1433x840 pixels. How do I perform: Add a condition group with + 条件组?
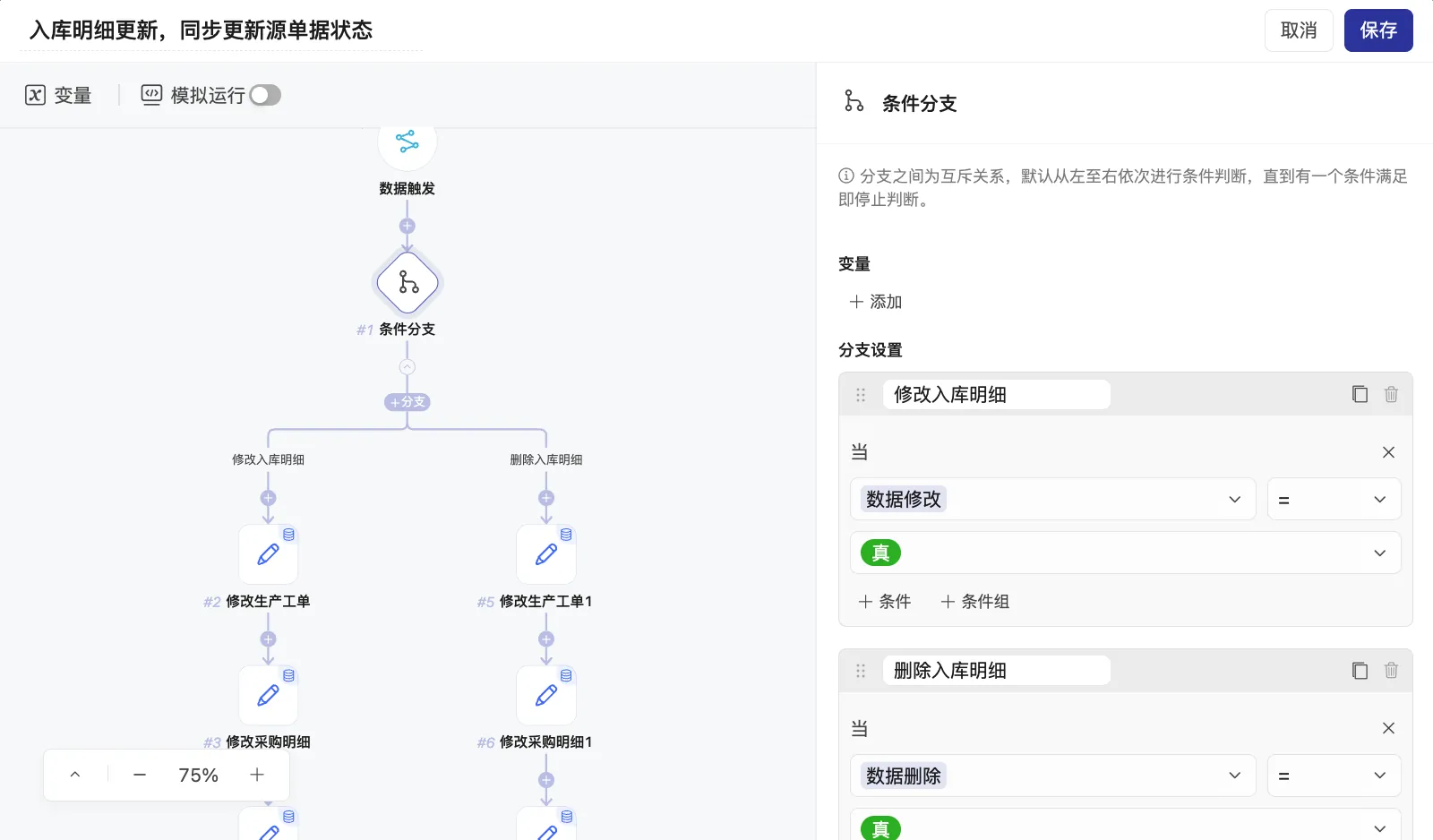pos(975,602)
